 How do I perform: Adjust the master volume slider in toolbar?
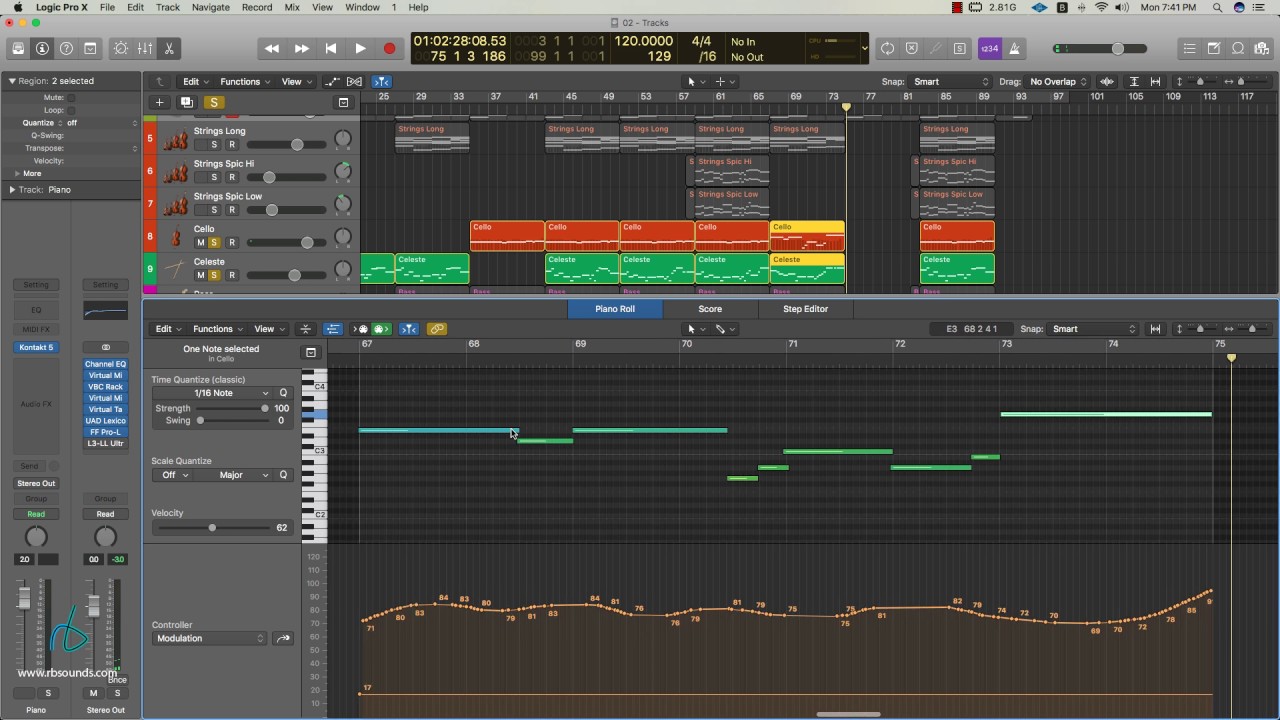(x=1102, y=49)
